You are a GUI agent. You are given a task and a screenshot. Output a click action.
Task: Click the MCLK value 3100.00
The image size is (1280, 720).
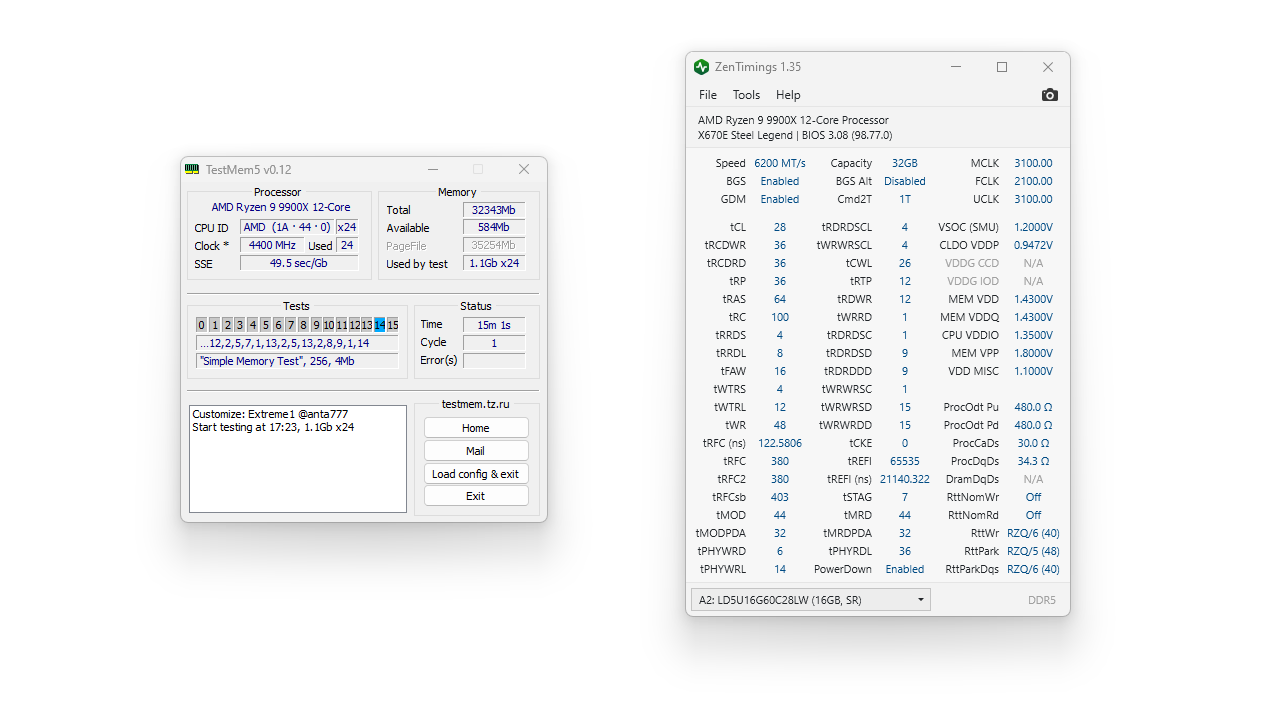(1033, 163)
